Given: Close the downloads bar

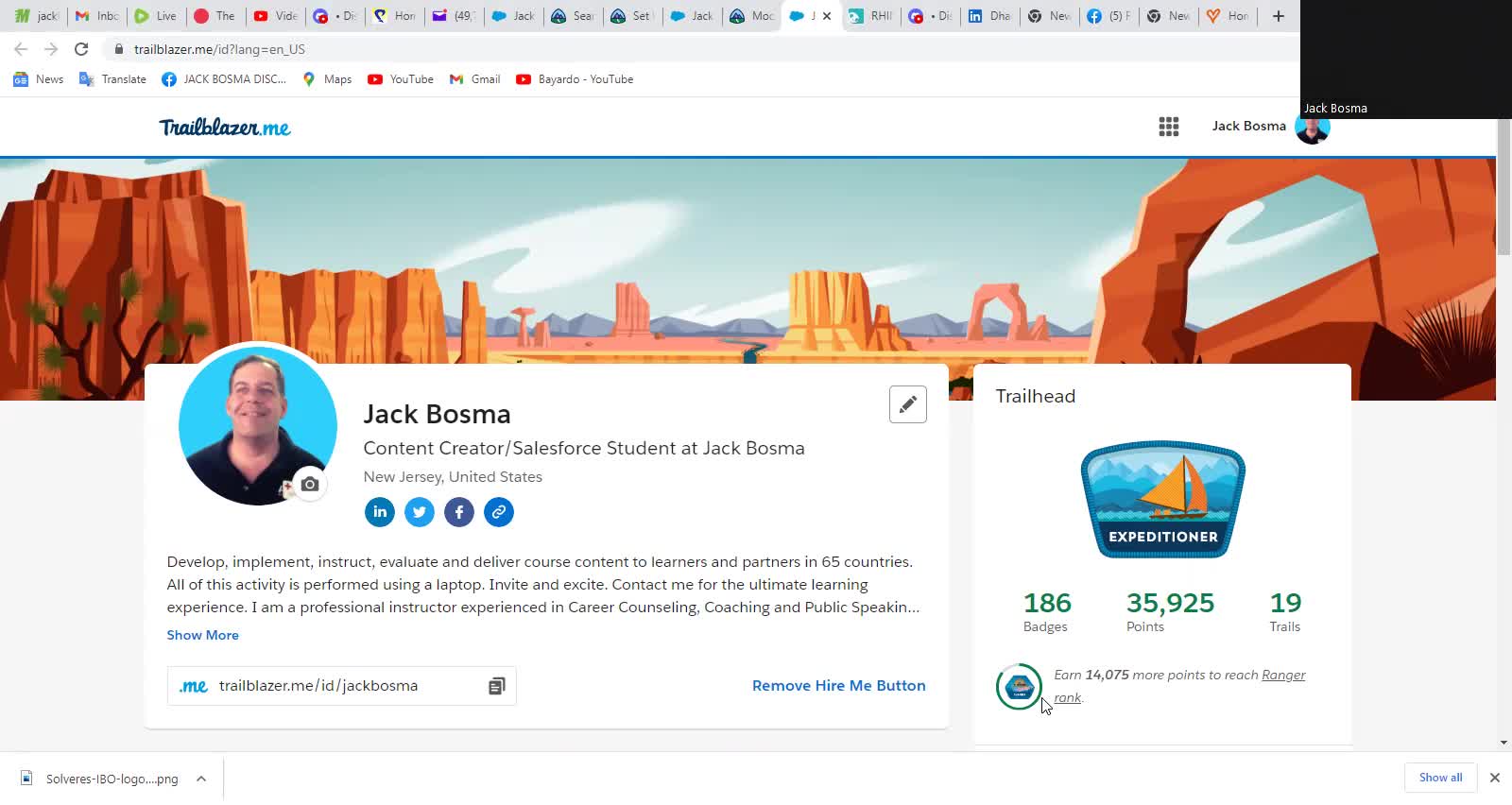Looking at the screenshot, I should [x=1495, y=778].
